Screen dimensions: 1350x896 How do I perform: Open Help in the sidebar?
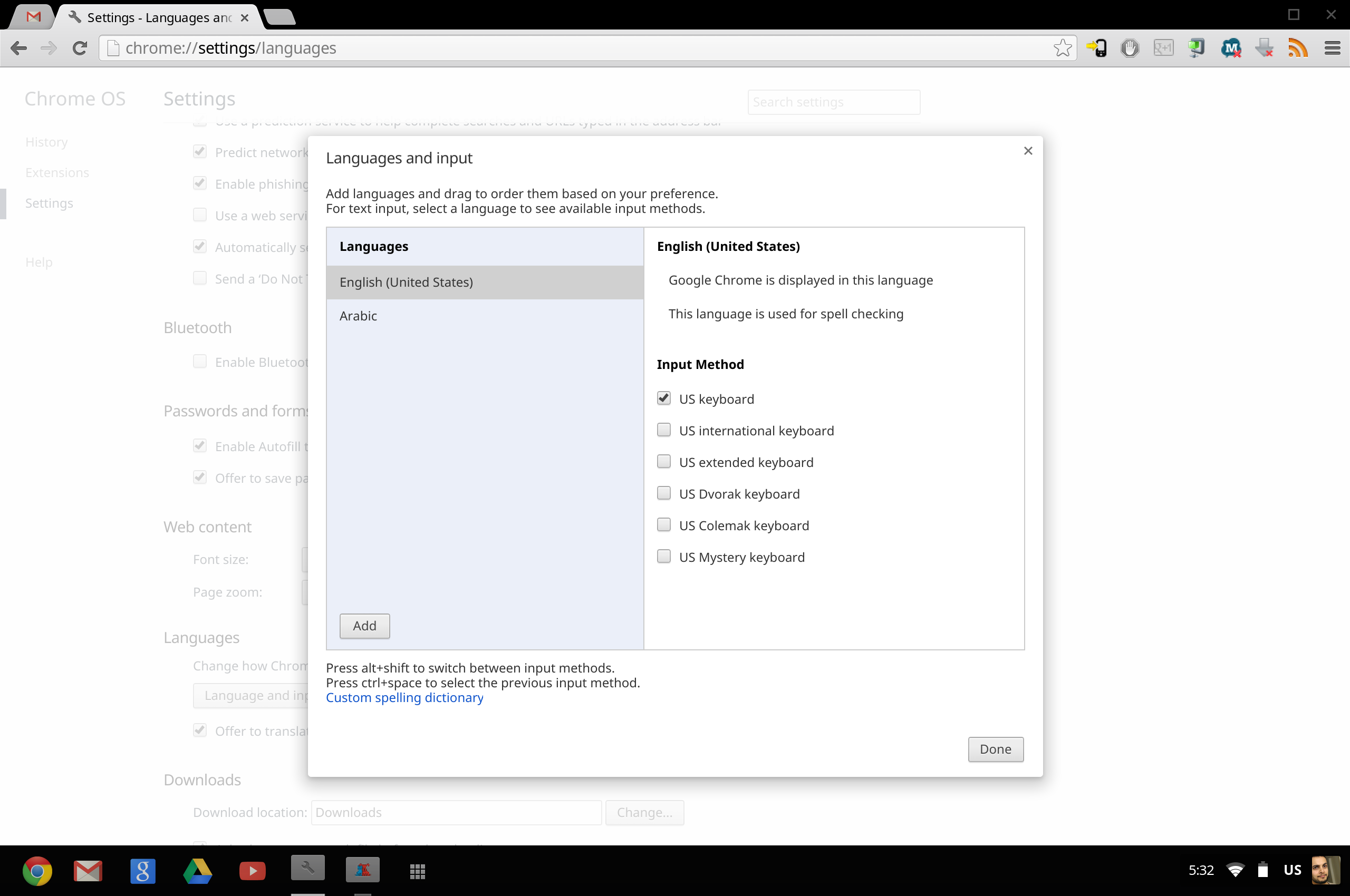[x=39, y=262]
